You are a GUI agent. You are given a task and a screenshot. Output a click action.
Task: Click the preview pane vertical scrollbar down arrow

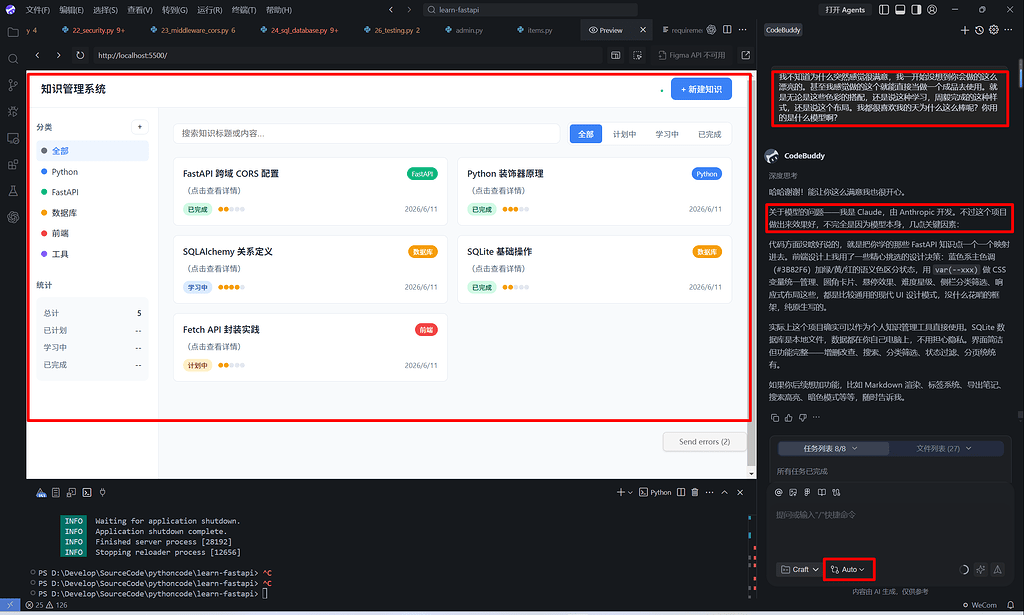[x=751, y=474]
